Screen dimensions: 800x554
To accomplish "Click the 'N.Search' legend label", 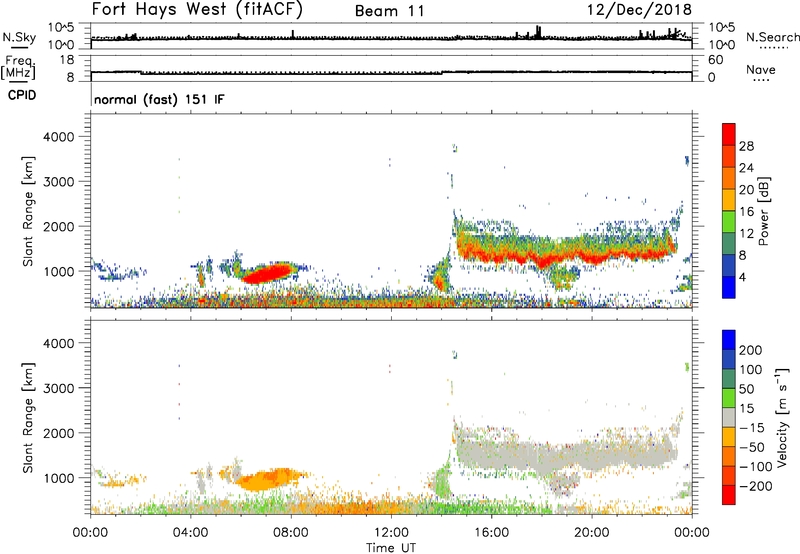I will coord(772,37).
